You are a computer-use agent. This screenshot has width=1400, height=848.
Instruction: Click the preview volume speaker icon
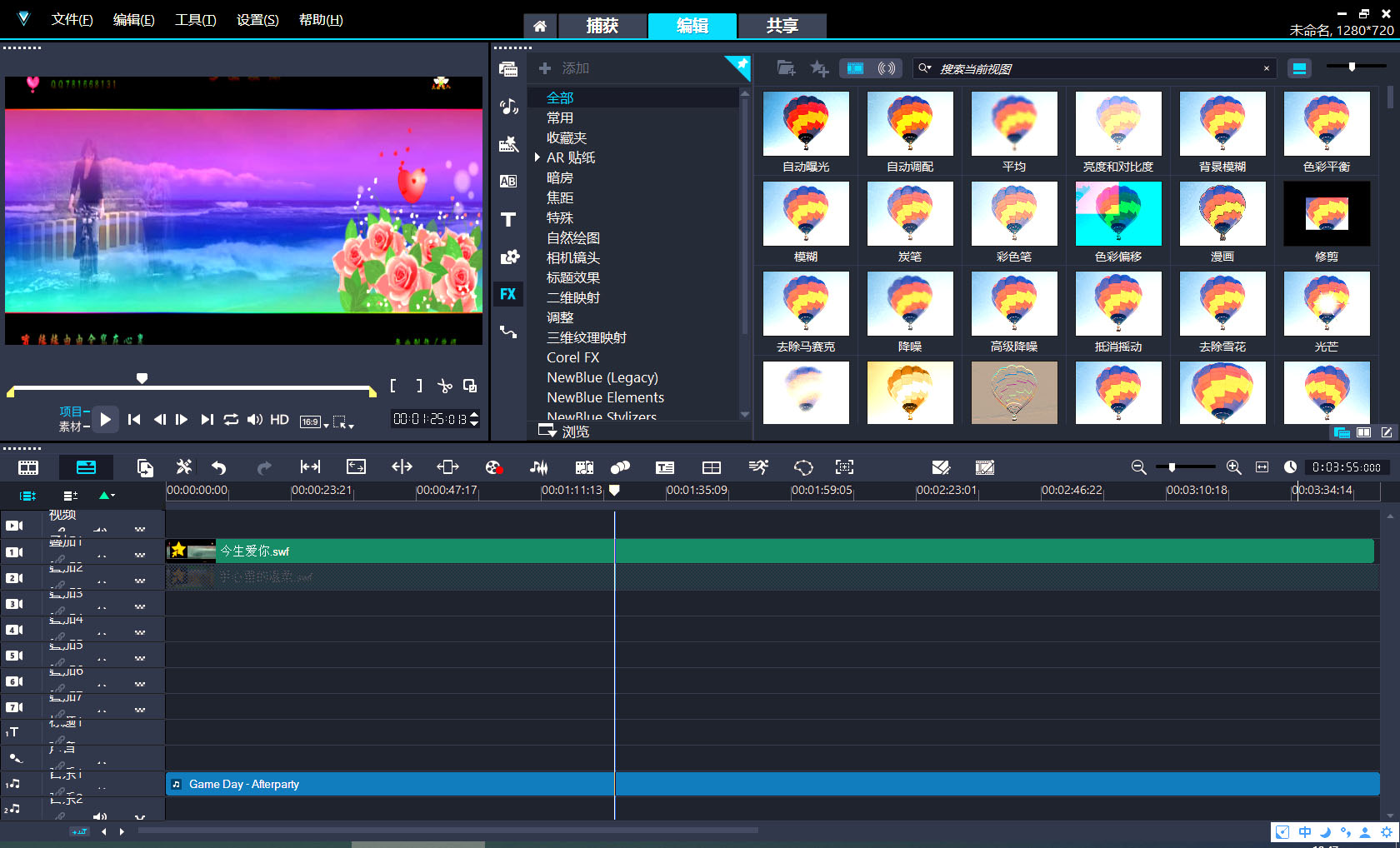point(255,420)
